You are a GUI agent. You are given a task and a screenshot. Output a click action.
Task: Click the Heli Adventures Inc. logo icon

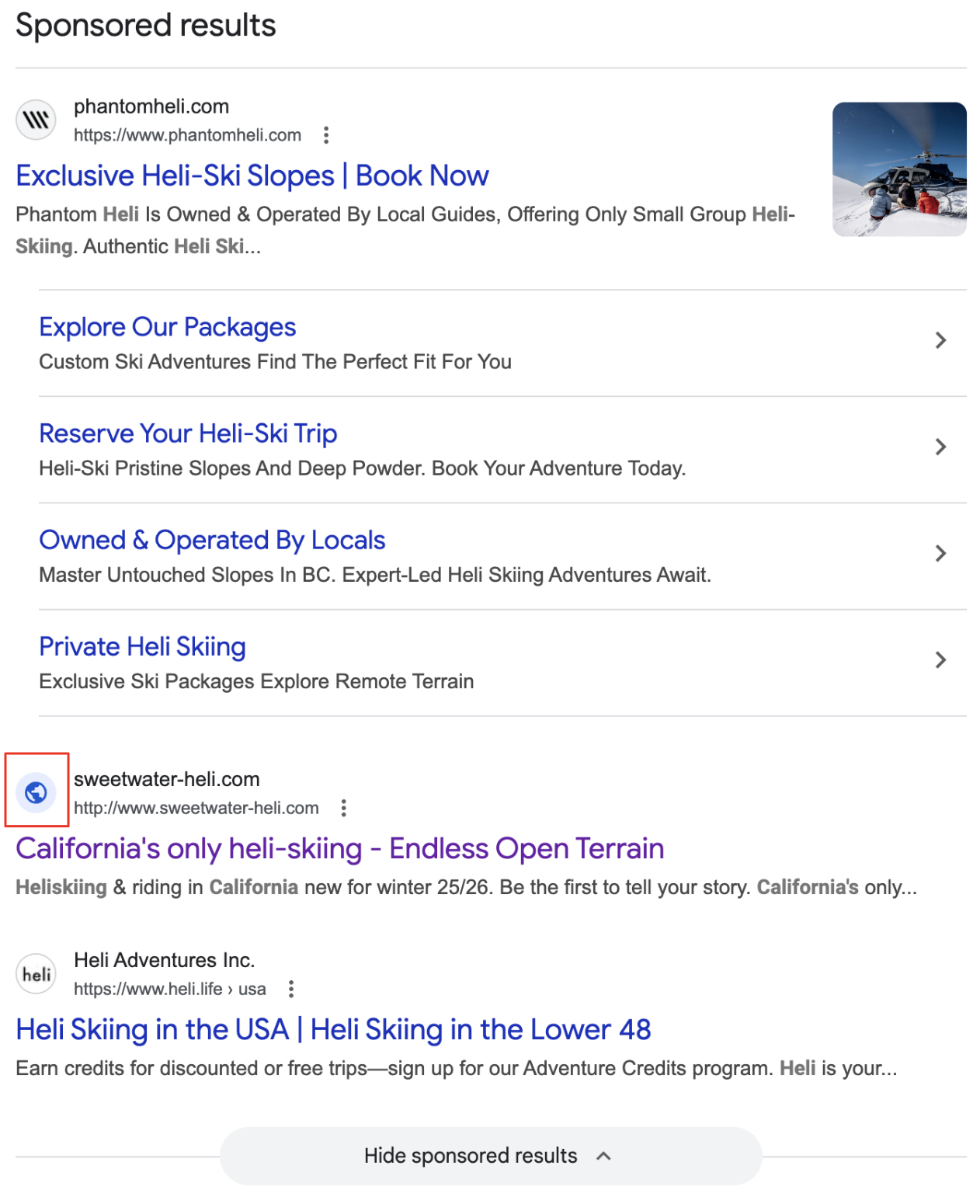[x=36, y=974]
